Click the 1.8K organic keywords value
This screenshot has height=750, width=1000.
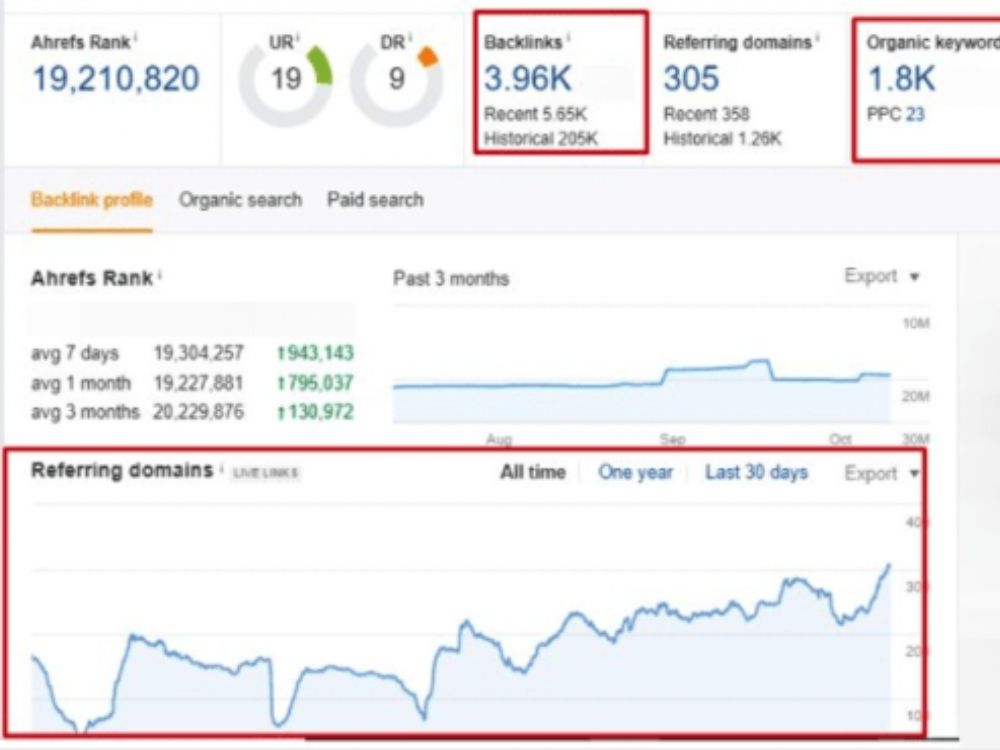(x=902, y=79)
